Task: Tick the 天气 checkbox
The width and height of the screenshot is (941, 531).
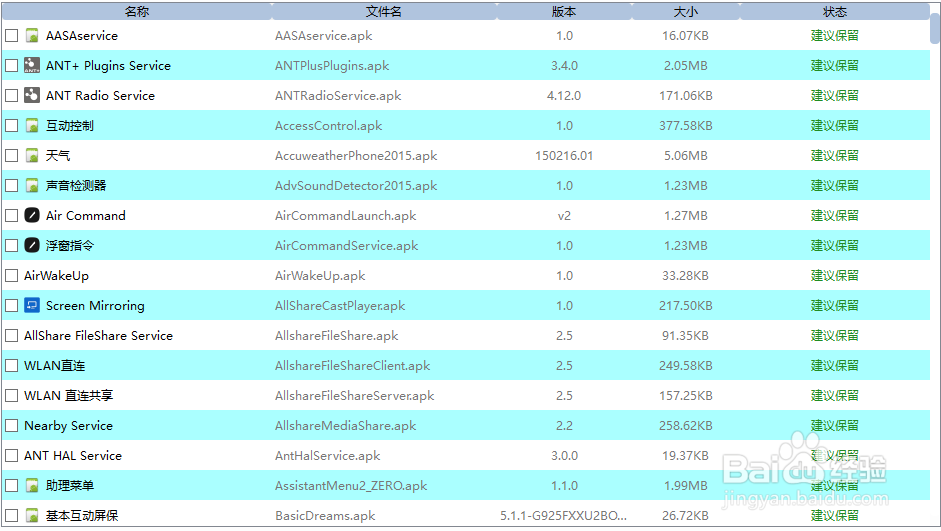Action: 11,155
